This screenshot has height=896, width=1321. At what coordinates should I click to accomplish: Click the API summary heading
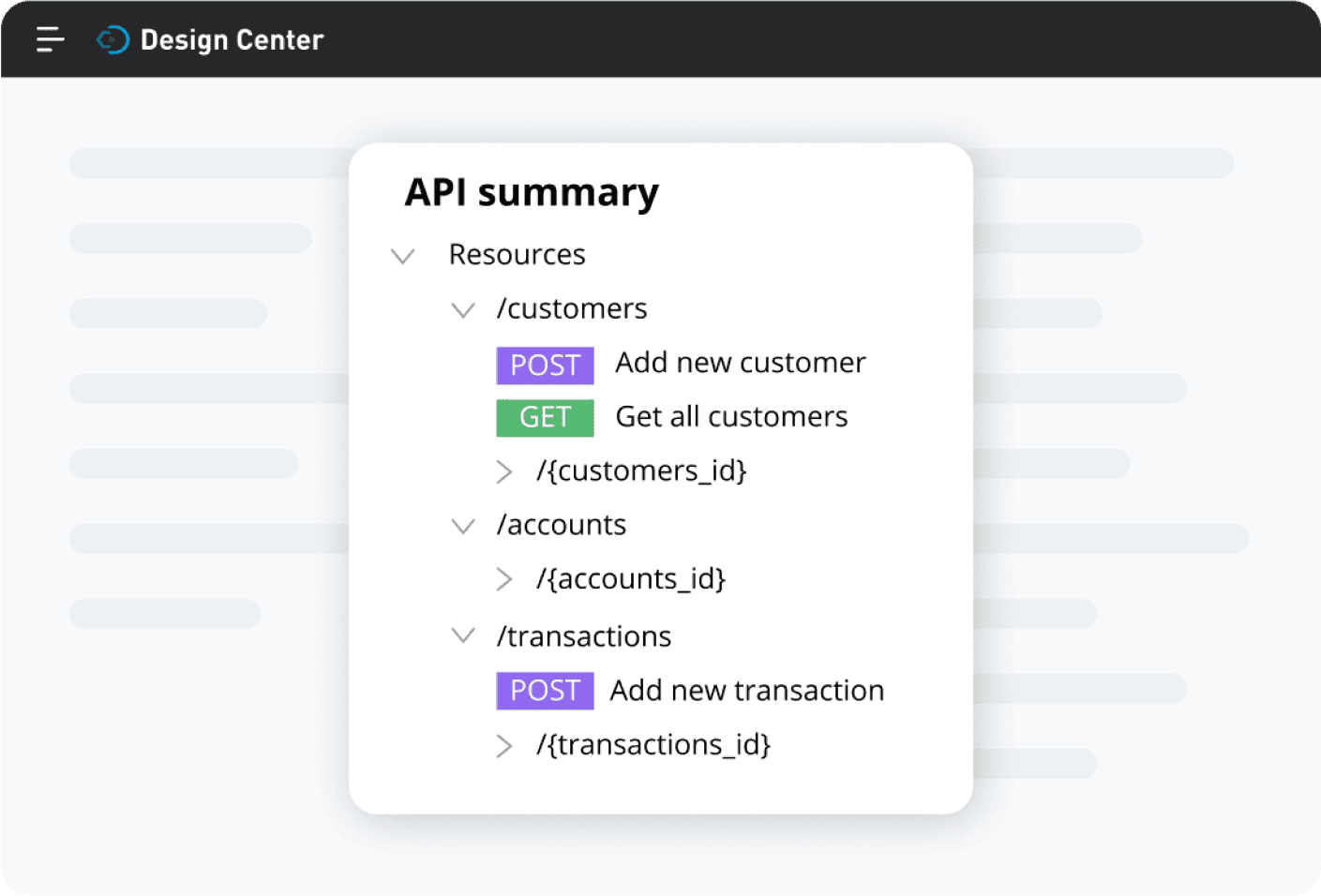(531, 192)
